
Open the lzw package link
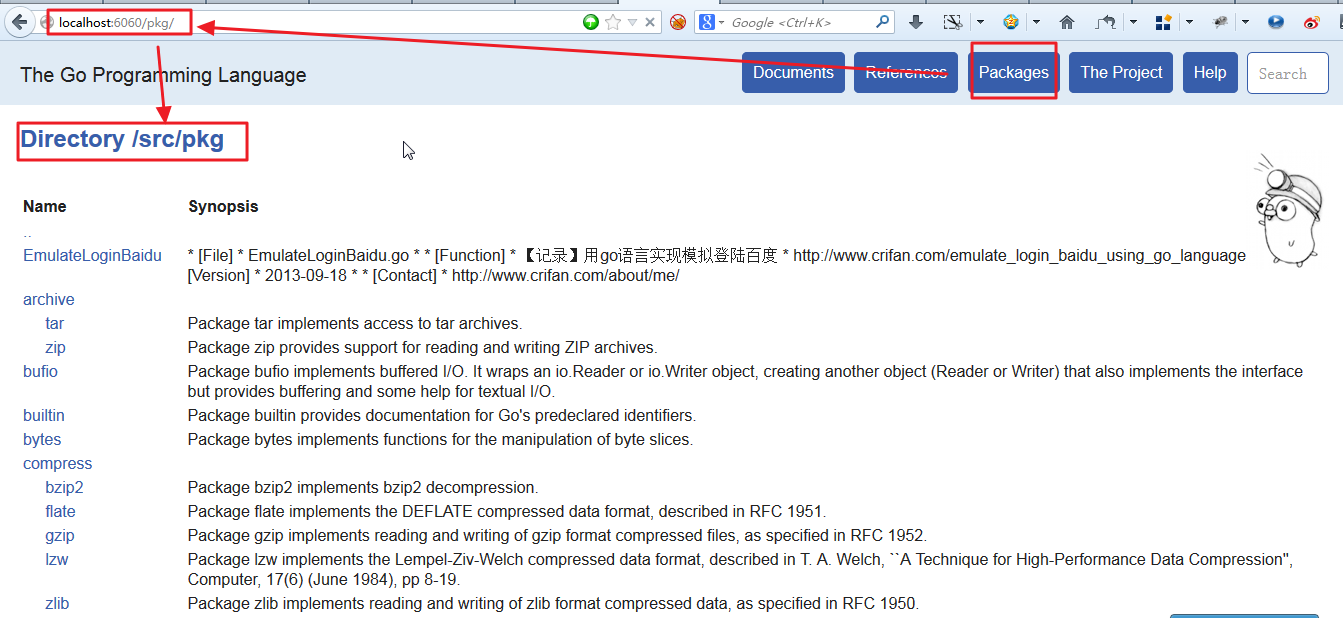(57, 559)
